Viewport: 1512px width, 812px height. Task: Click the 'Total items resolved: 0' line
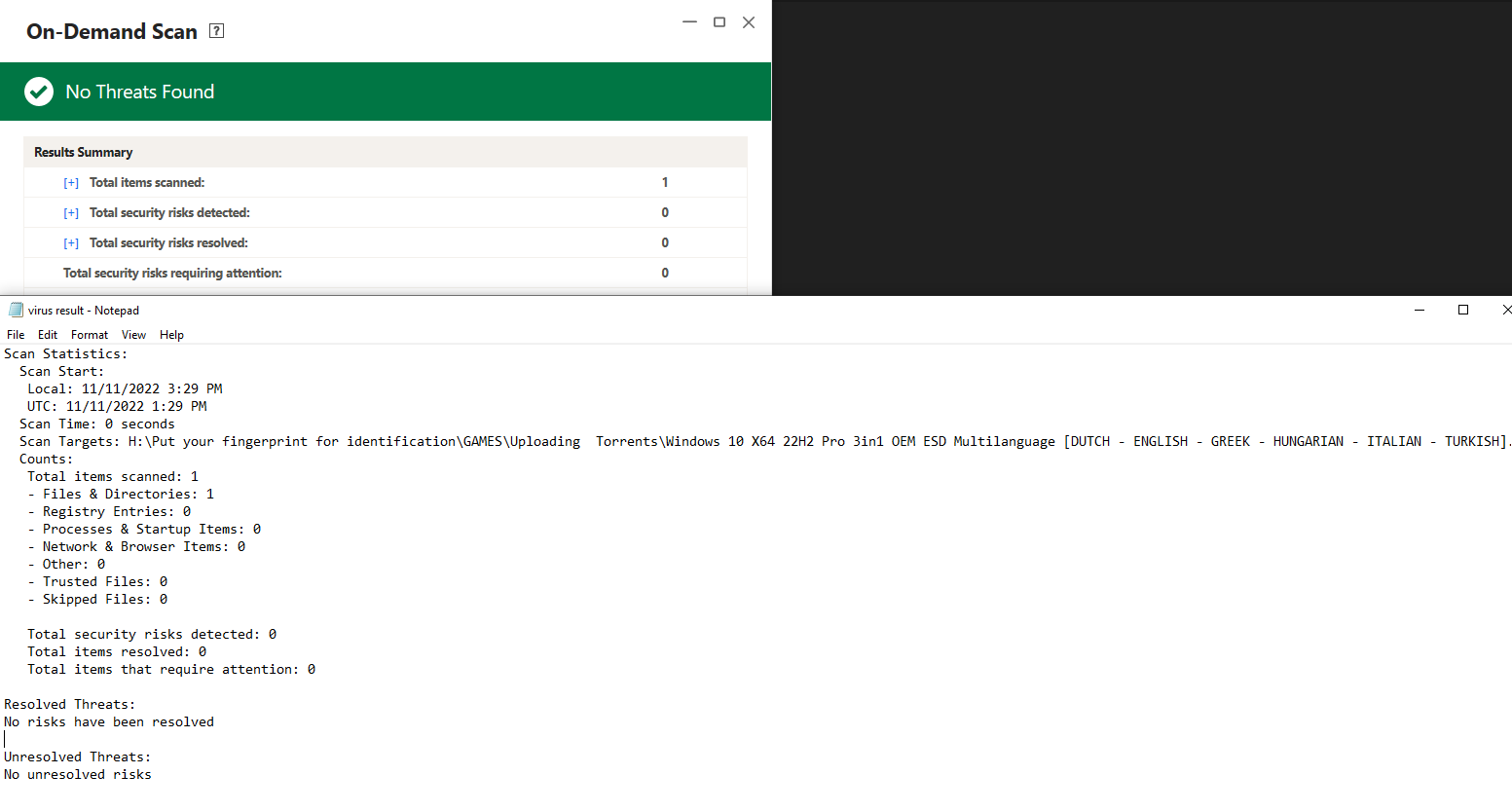click(117, 652)
